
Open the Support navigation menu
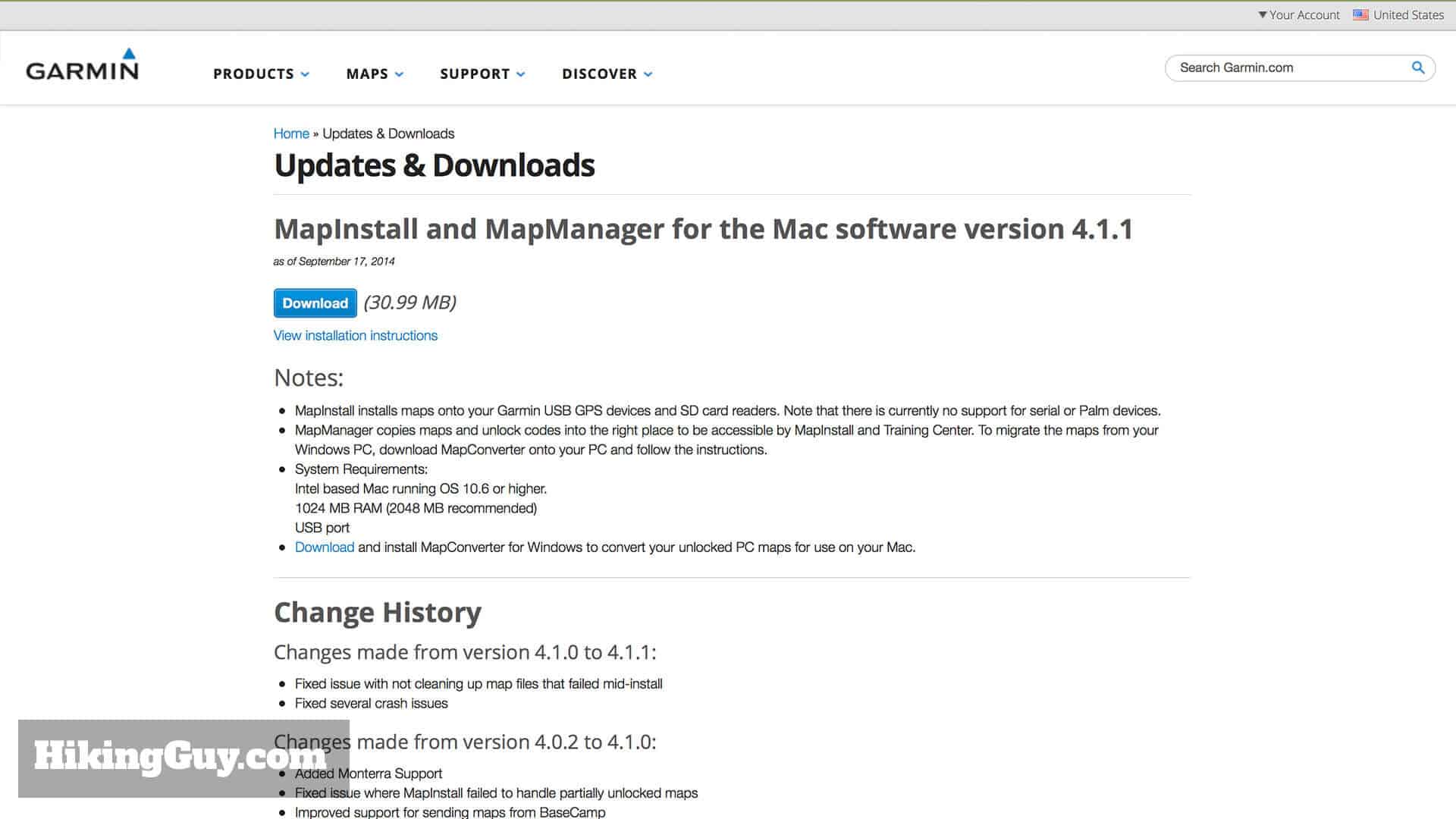click(x=482, y=74)
